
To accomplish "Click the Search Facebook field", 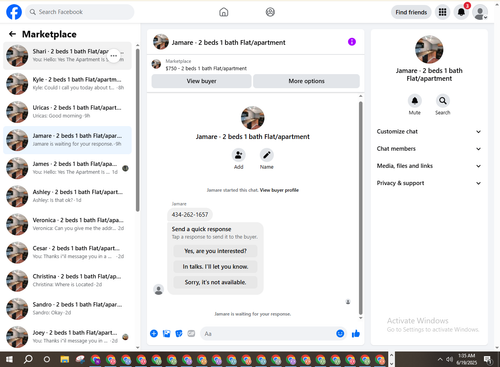I will (x=80, y=12).
